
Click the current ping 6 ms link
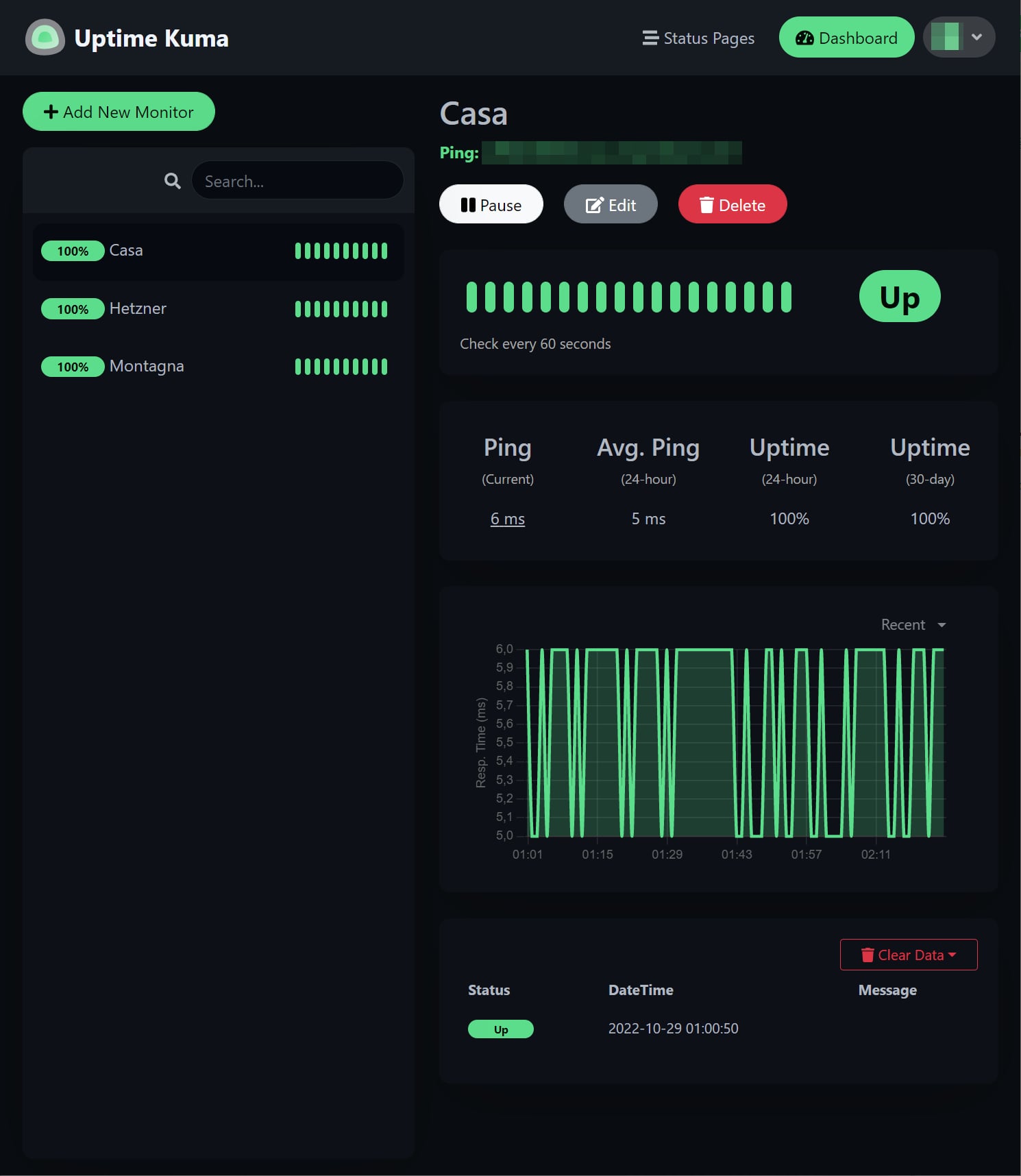pyautogui.click(x=508, y=519)
